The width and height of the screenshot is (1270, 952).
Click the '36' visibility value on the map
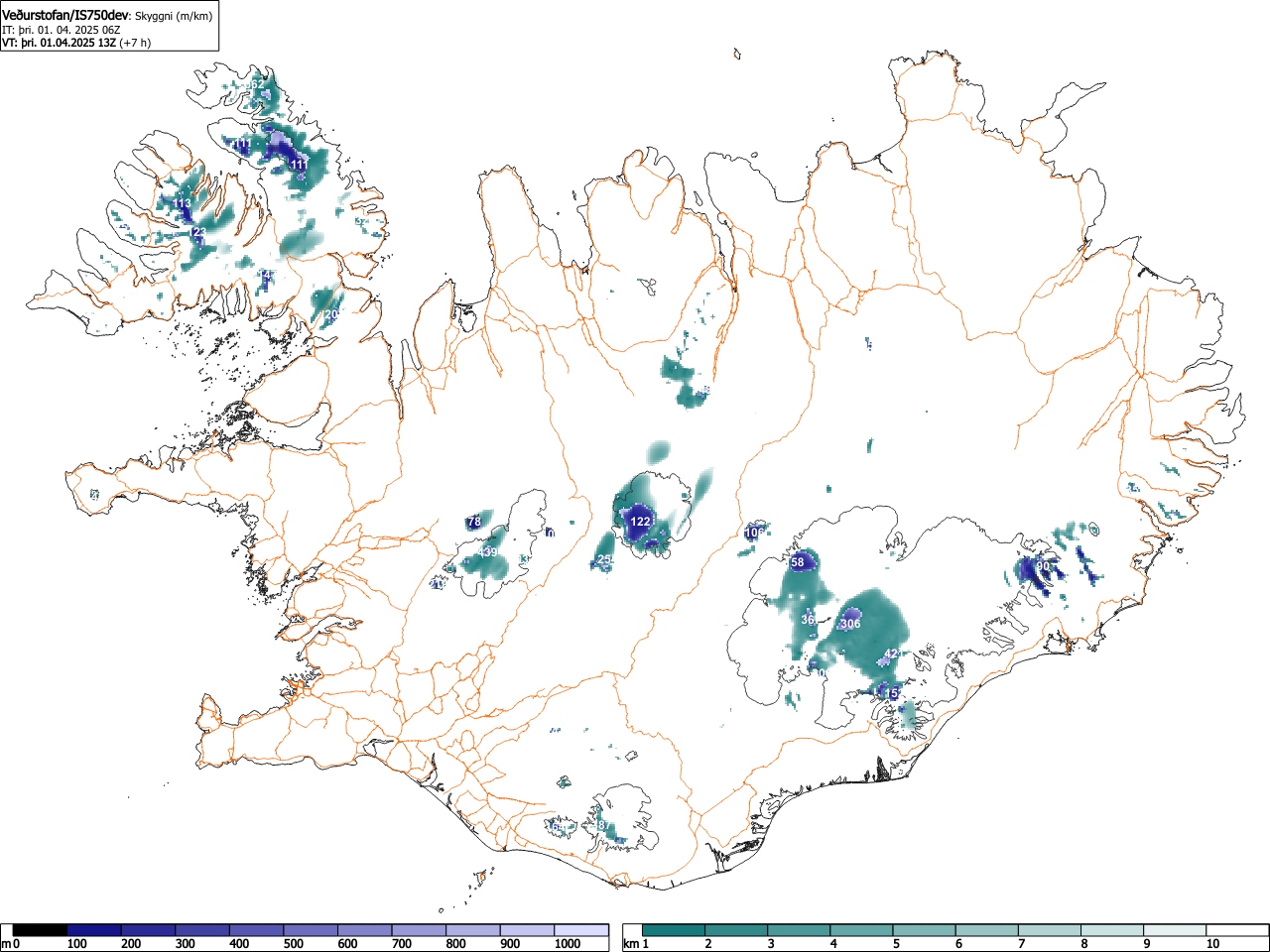tap(808, 620)
